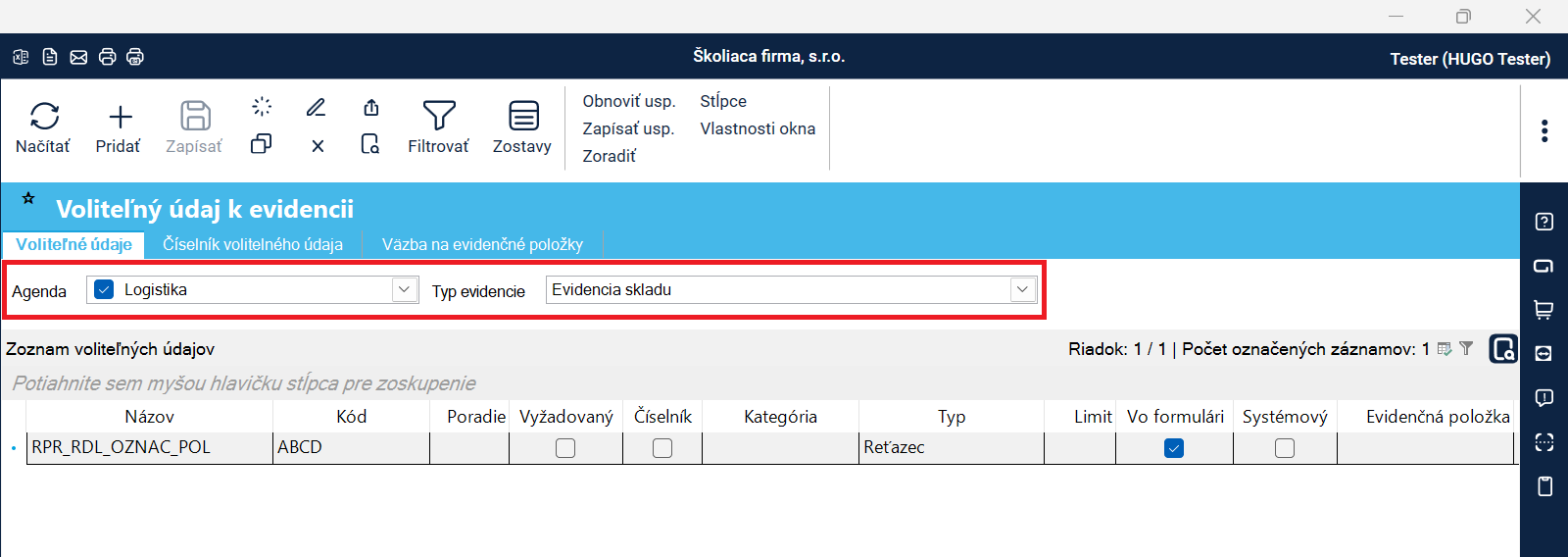
Task: Expand the Agenda dropdown arrow
Action: (x=404, y=289)
